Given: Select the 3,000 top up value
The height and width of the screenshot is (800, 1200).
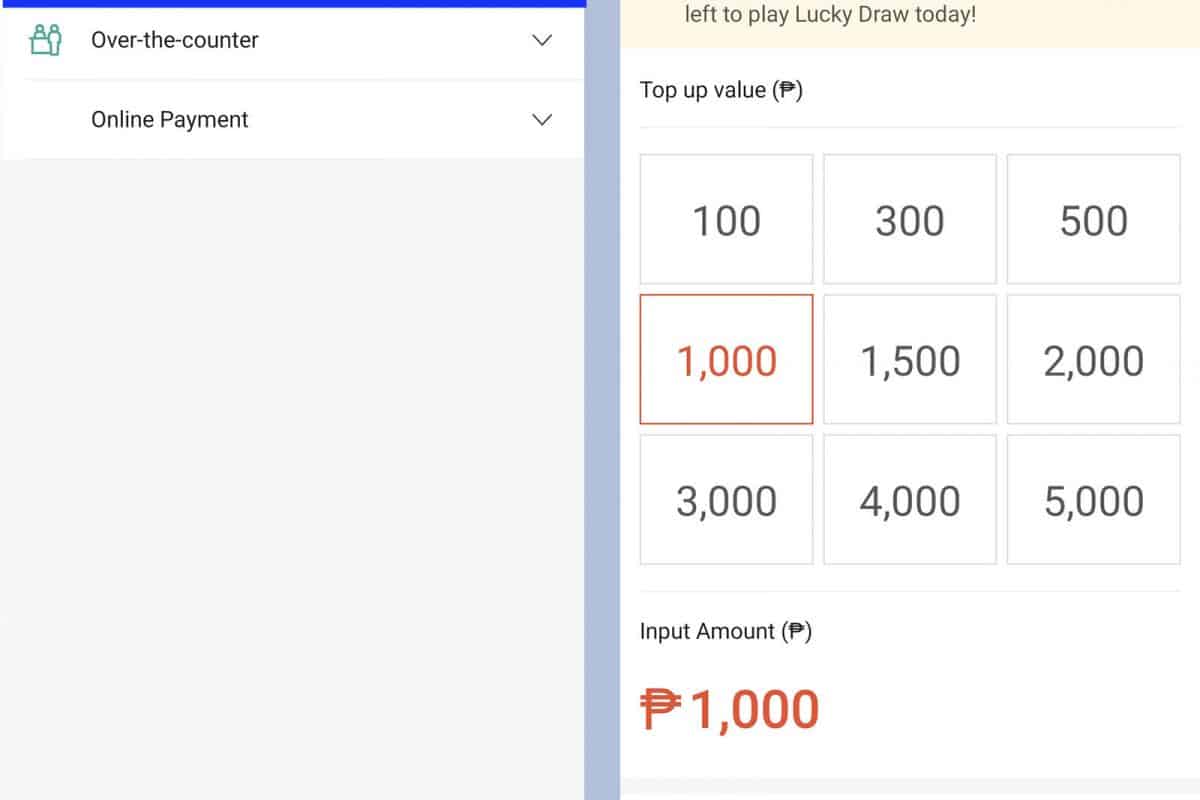Looking at the screenshot, I should (x=726, y=500).
